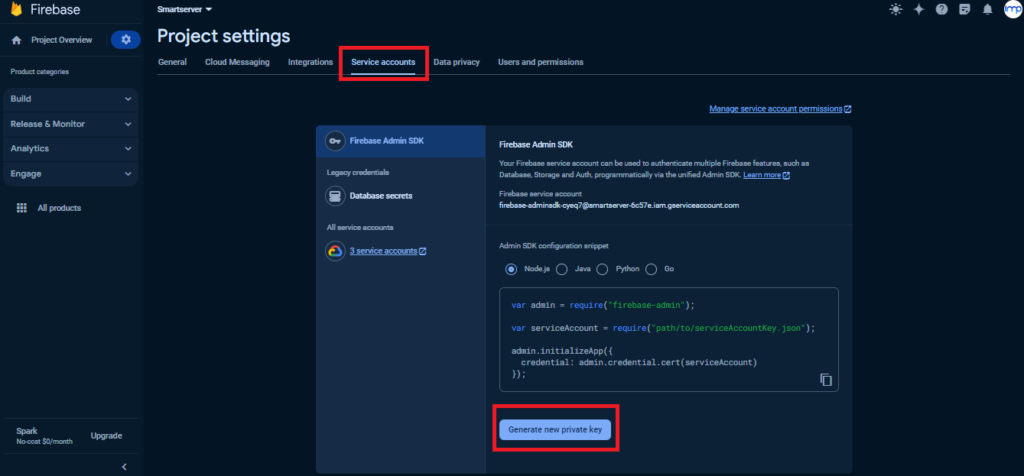Screen dimensions: 1024x476
Task: Open All products page
Action: click(x=59, y=208)
